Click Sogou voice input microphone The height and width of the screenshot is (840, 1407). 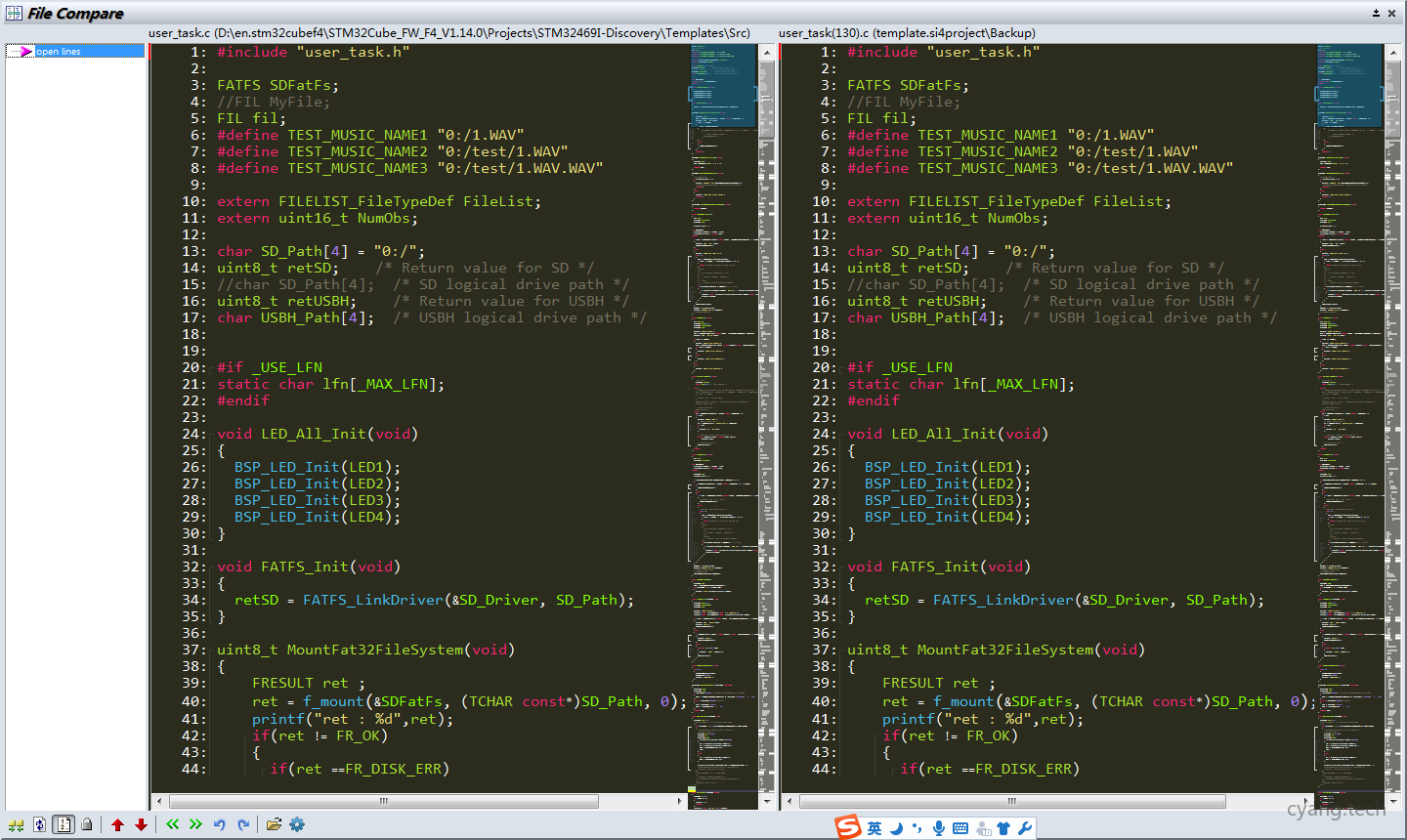938,828
